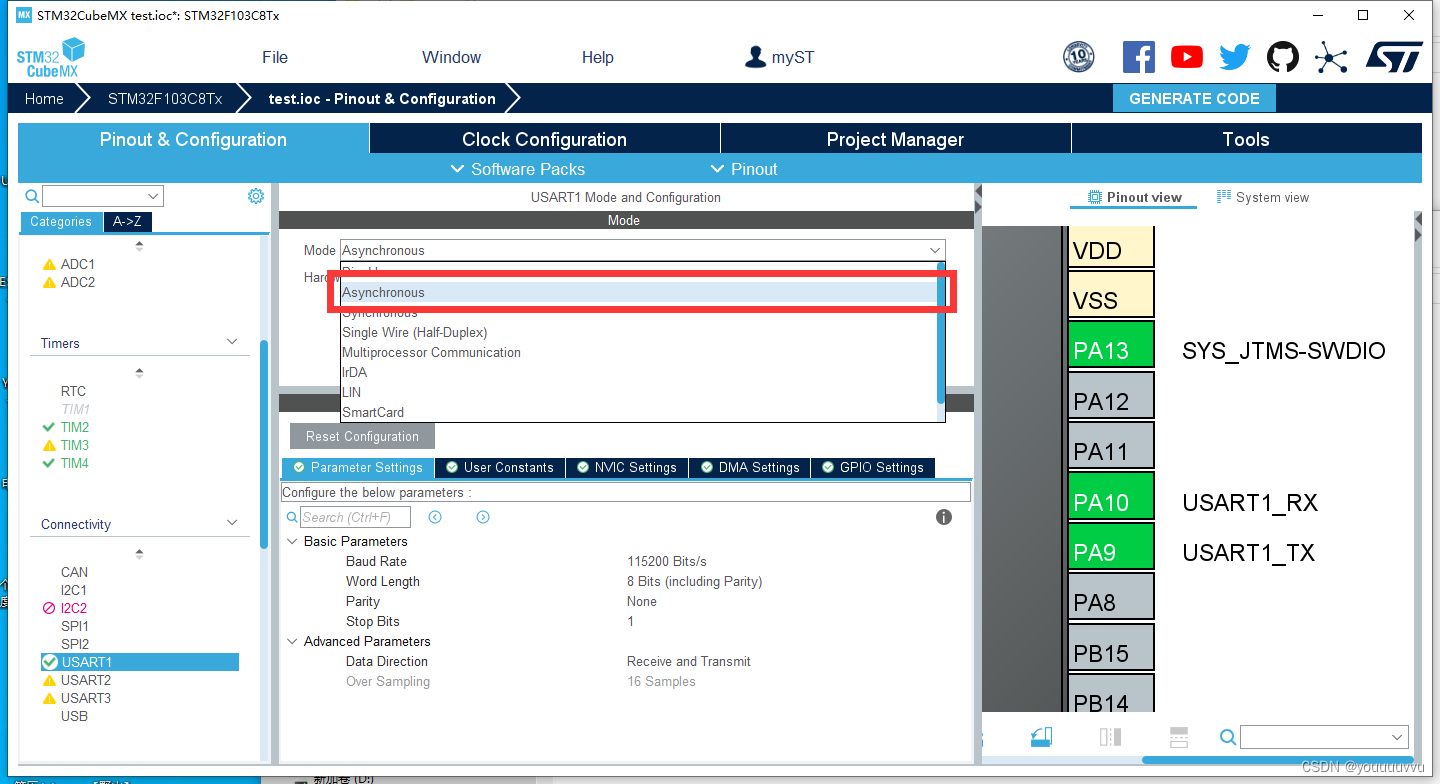Open the ST Twitter icon
The height and width of the screenshot is (784, 1440).
point(1235,57)
